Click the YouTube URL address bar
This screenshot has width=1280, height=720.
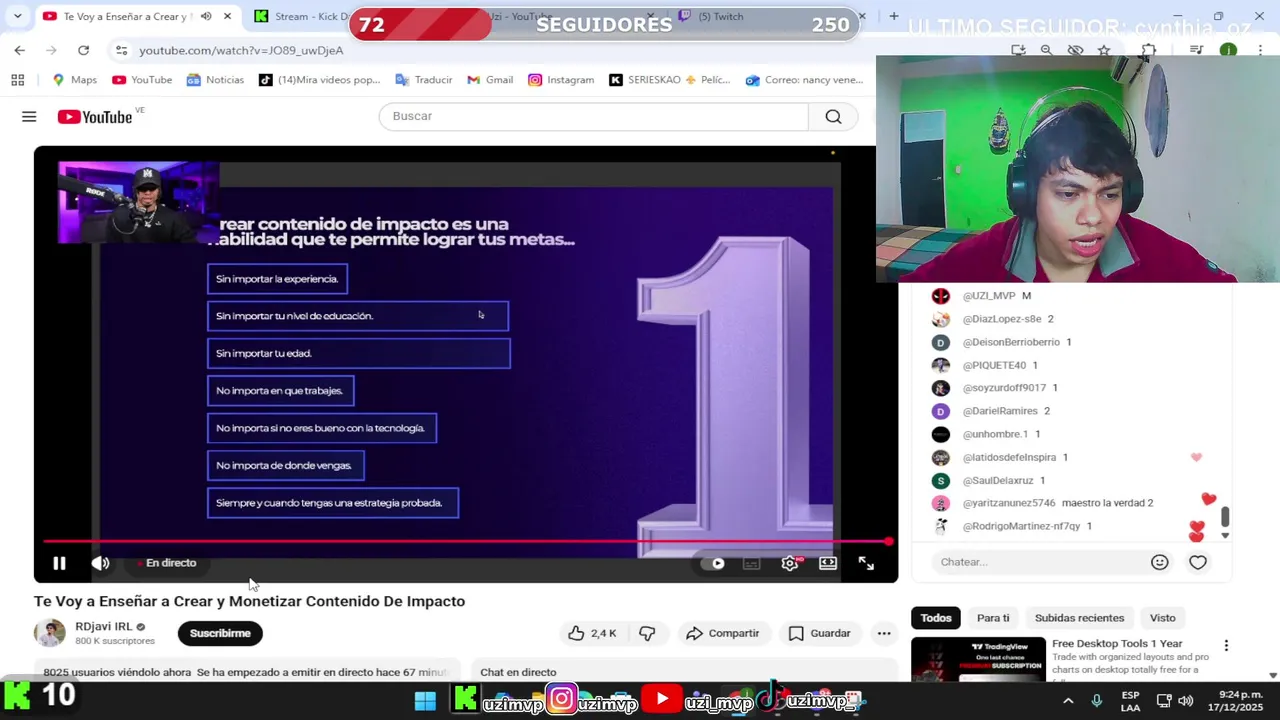pos(240,50)
